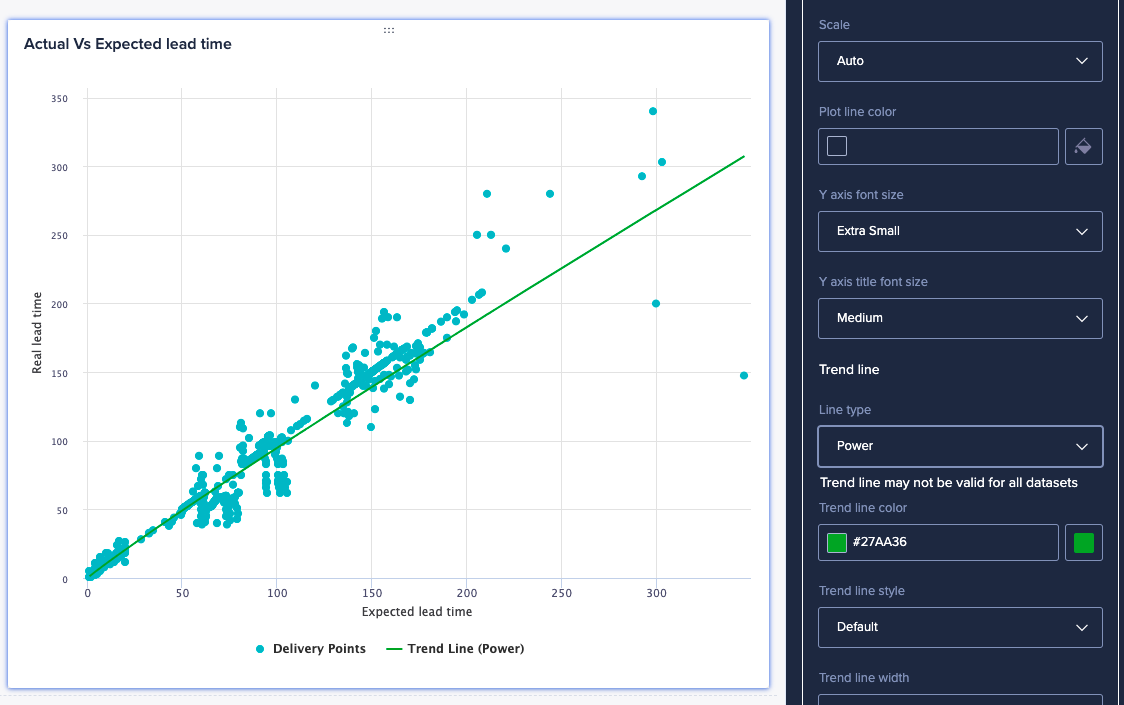This screenshot has height=705, width=1124.
Task: Open the green color picker button for Trend line color
Action: coord(1083,543)
